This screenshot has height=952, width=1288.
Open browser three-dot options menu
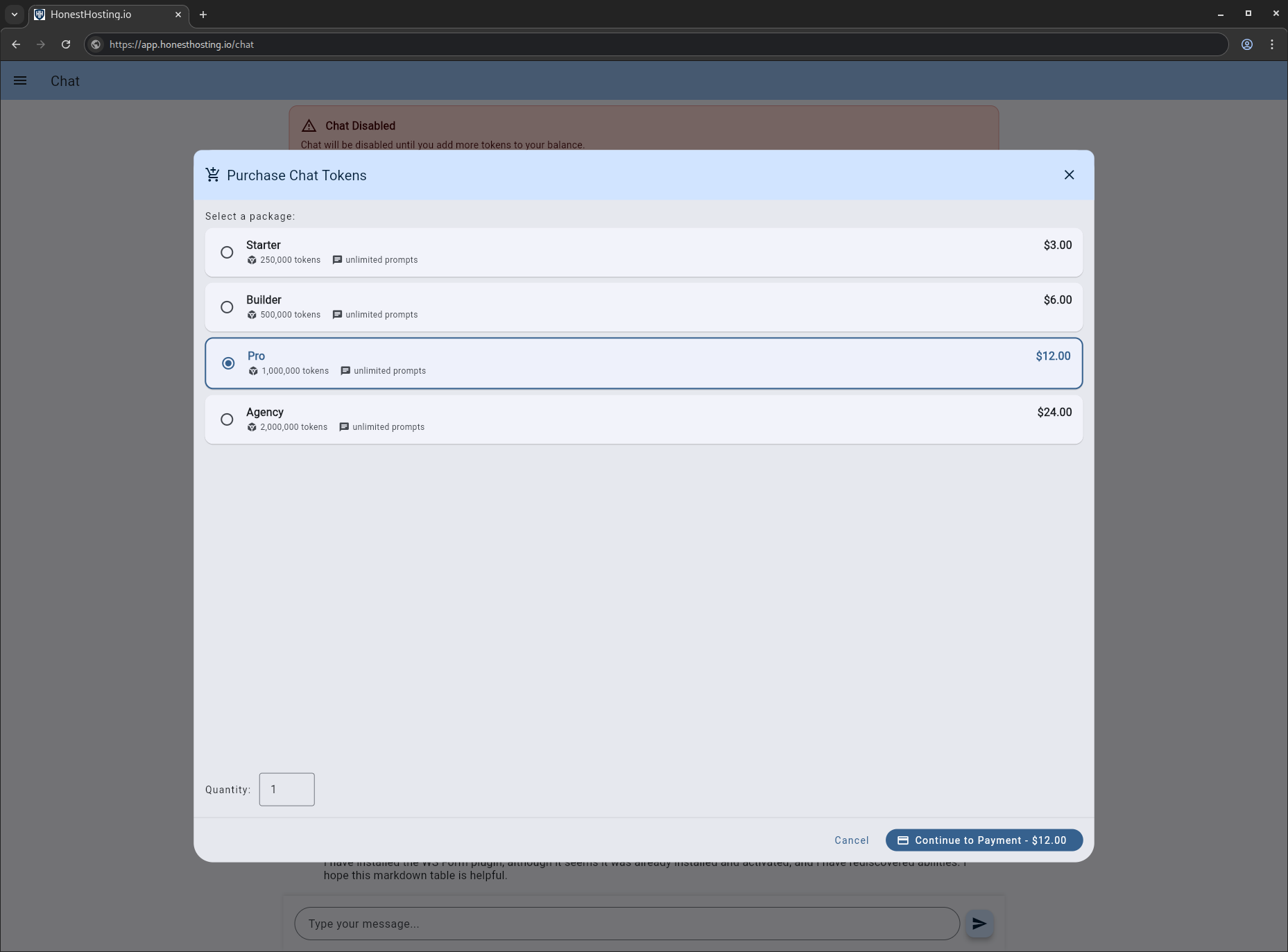coord(1271,44)
